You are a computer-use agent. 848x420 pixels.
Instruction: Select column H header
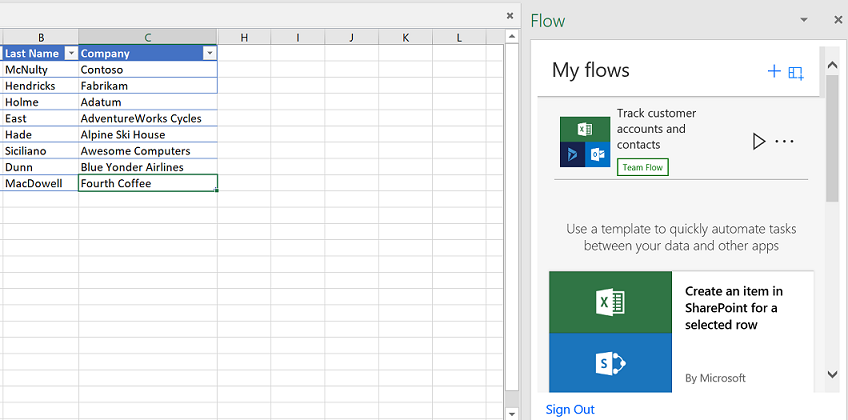pos(244,38)
